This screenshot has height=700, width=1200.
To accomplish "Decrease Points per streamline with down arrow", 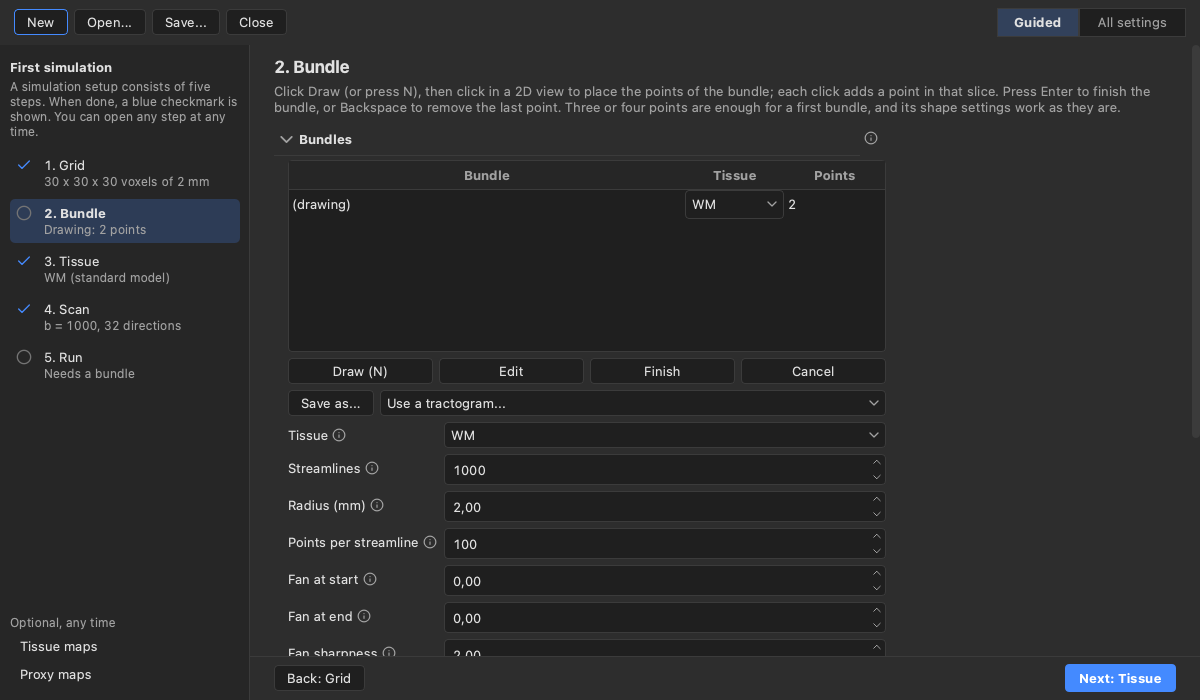I will pos(877,551).
